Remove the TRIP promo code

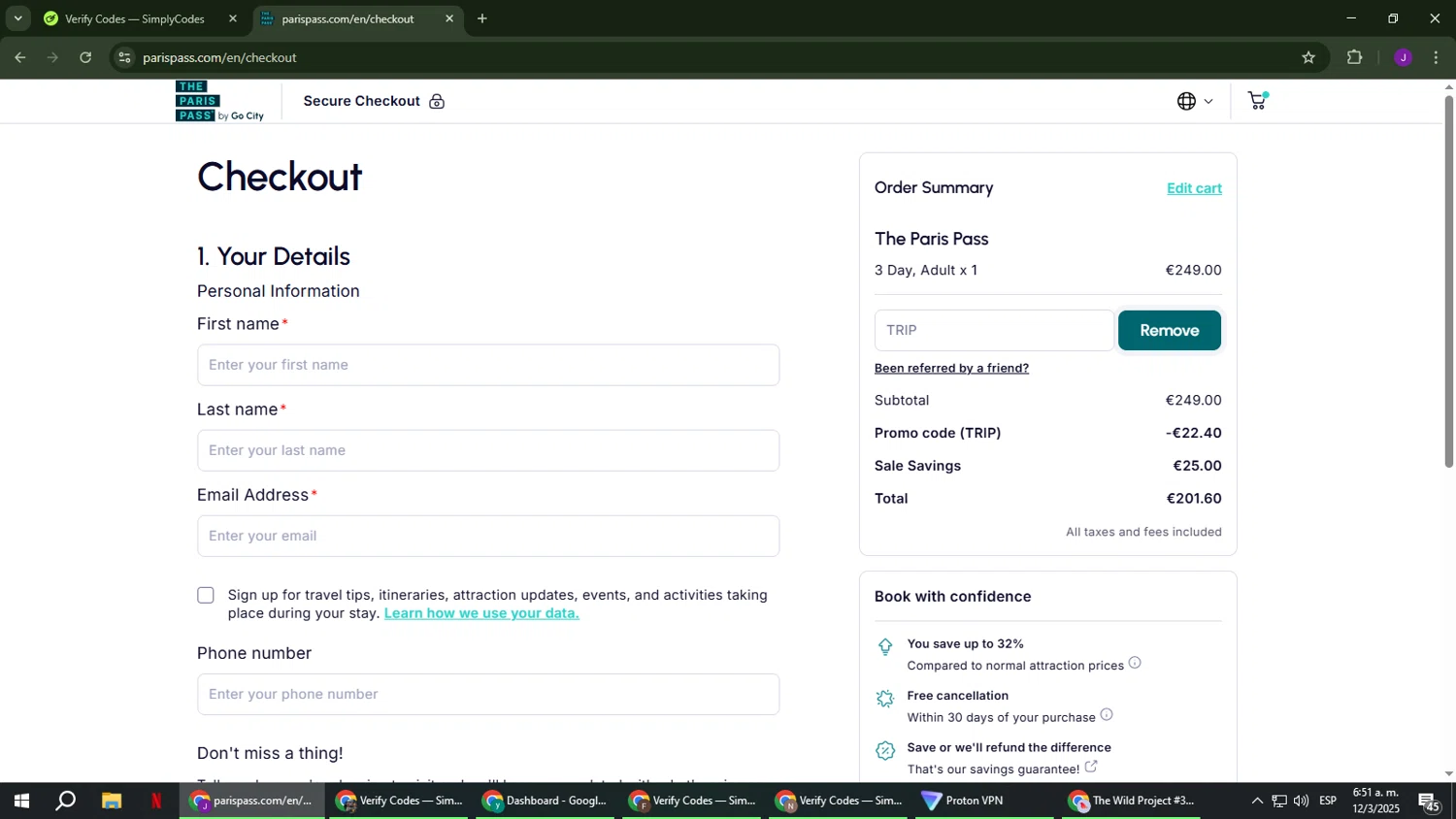tap(1170, 330)
